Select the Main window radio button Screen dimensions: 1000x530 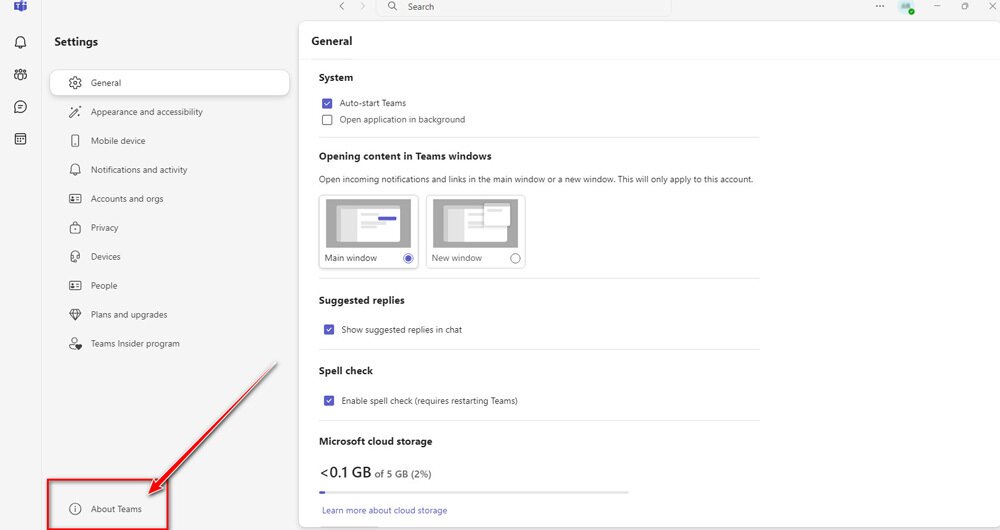(408, 258)
